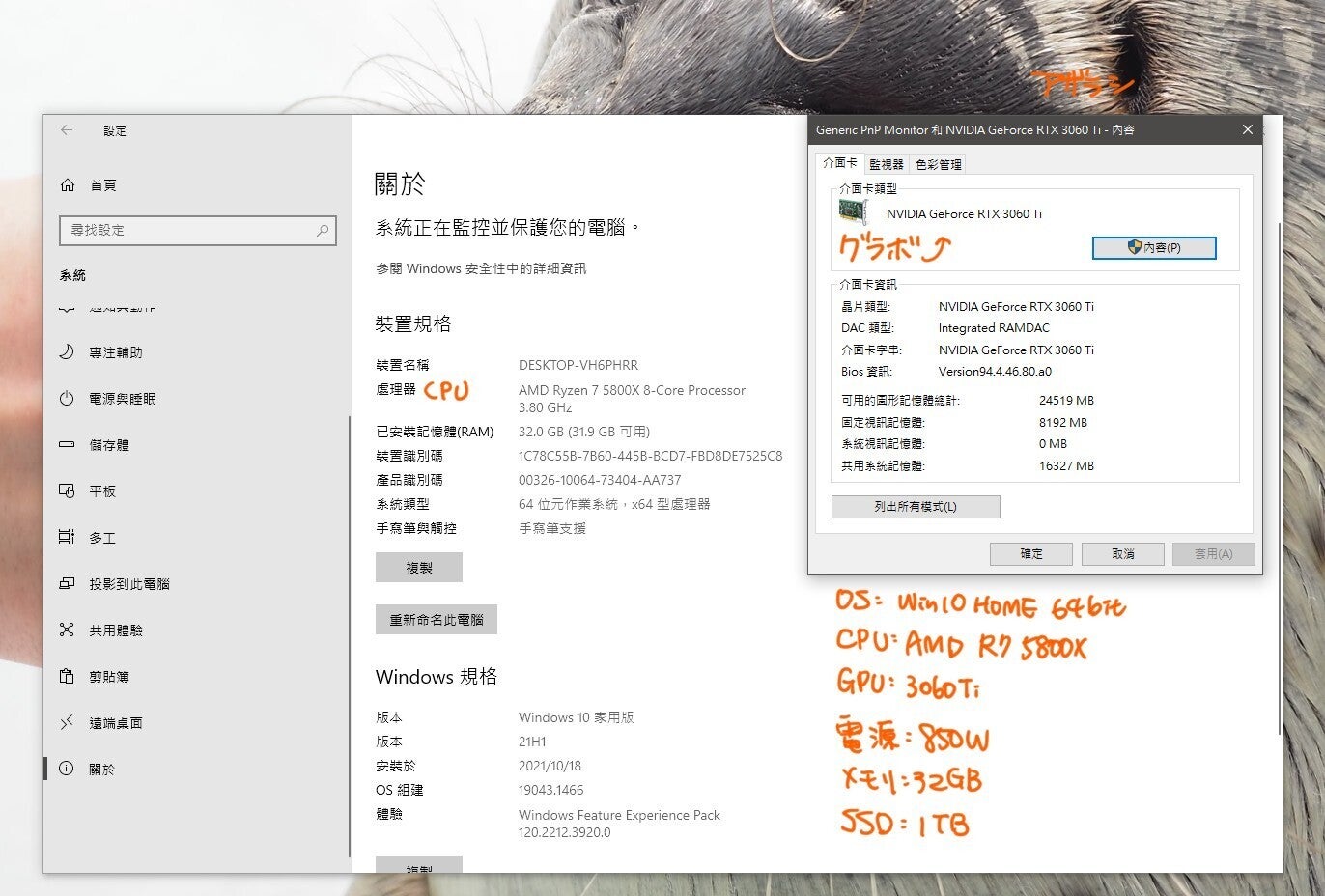Screen dimensions: 1325x896
Task: Click the 尋找設定 search field
Action: click(188, 230)
